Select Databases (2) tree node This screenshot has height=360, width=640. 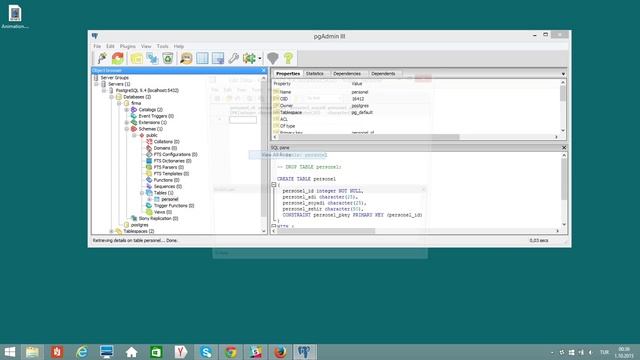click(x=137, y=97)
